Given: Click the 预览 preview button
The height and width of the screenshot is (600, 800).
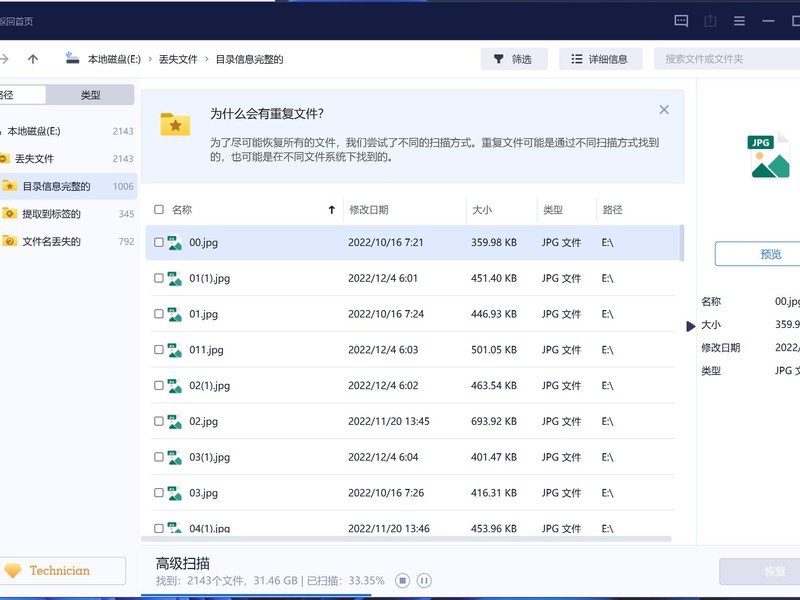Looking at the screenshot, I should (760, 254).
